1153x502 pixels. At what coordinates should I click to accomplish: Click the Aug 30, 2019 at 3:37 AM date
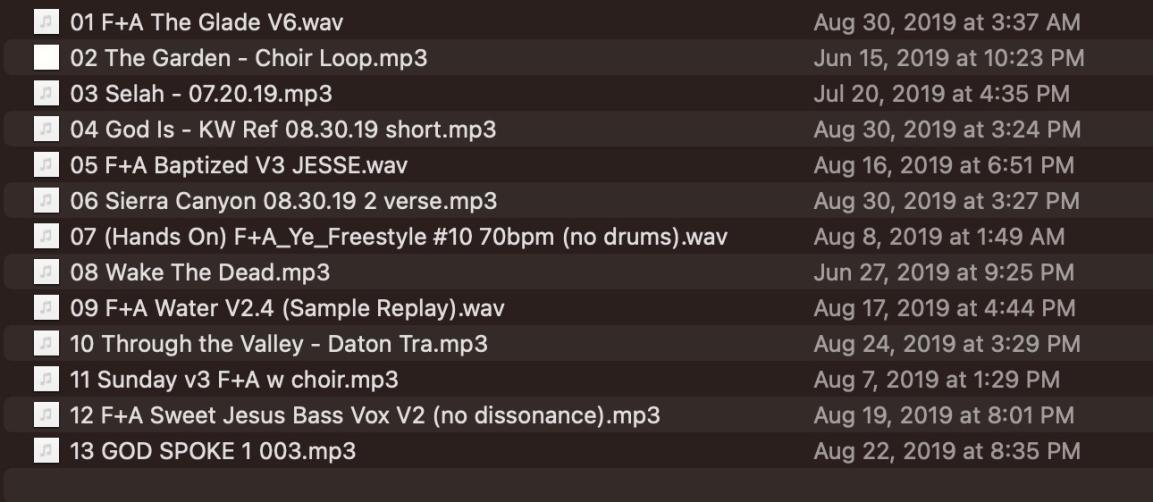tap(946, 21)
